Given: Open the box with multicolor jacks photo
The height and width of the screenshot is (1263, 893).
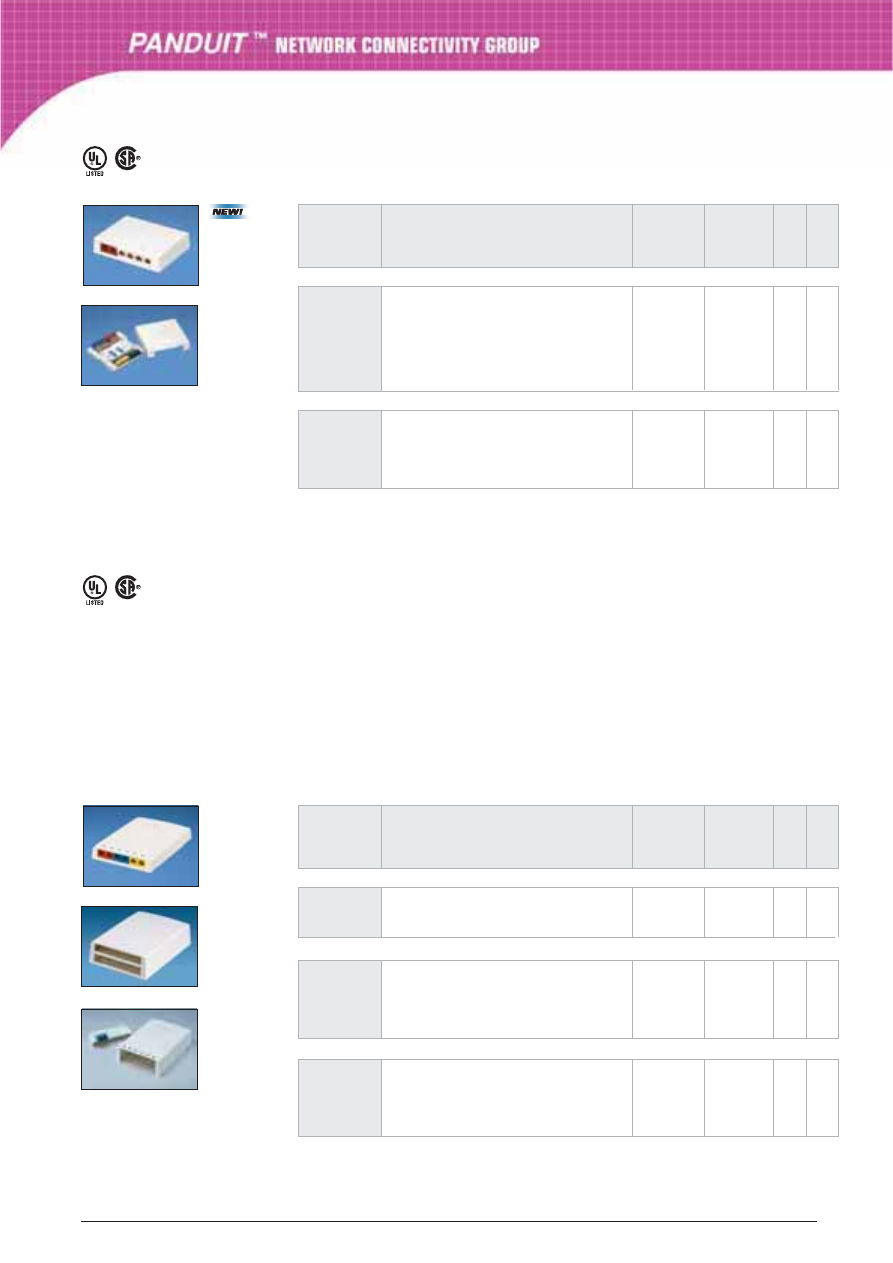Looking at the screenshot, I should tap(141, 845).
